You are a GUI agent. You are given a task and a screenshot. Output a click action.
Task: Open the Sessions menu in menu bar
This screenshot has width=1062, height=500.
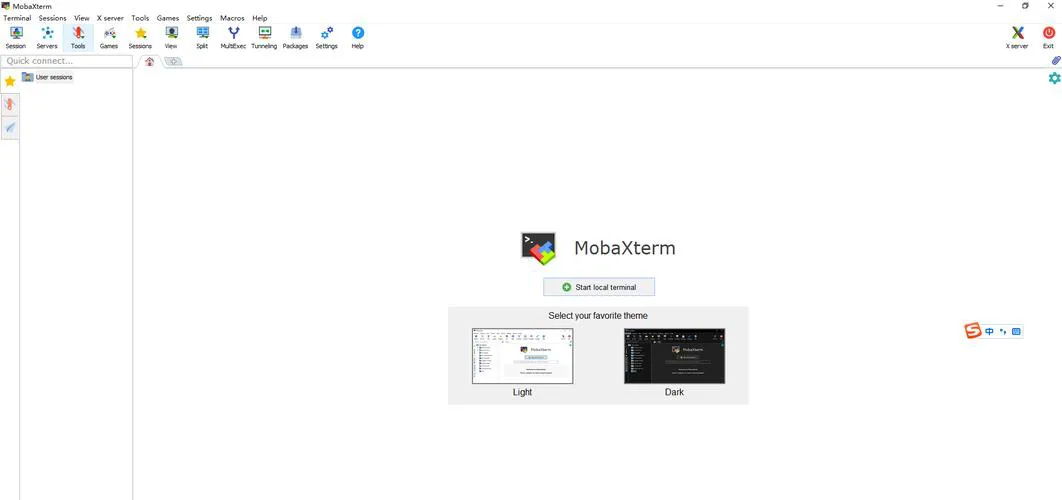pos(52,18)
